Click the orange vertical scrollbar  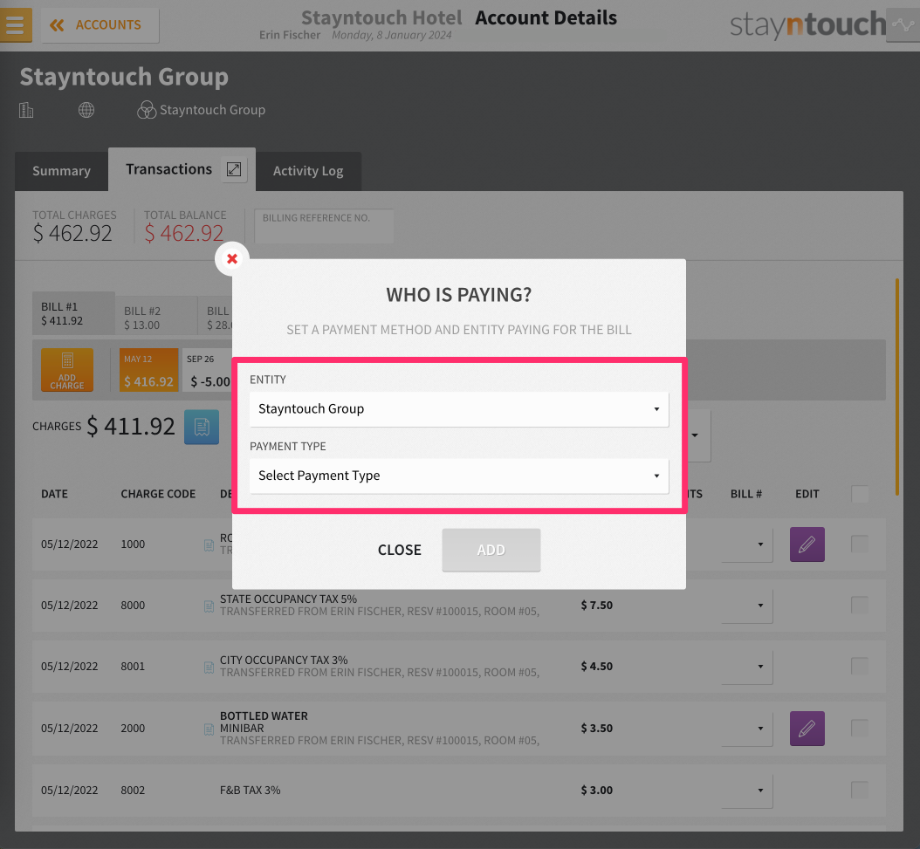coord(897,387)
